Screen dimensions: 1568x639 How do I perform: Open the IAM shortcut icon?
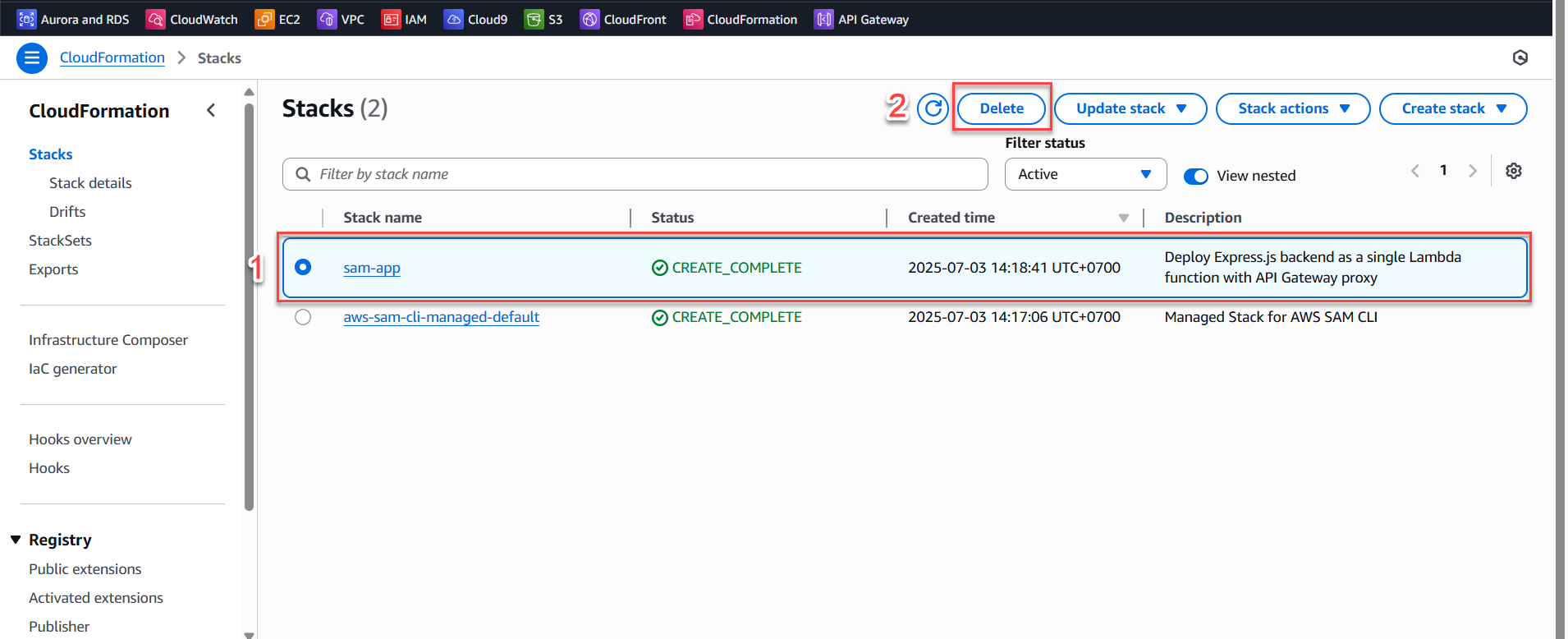click(x=391, y=19)
